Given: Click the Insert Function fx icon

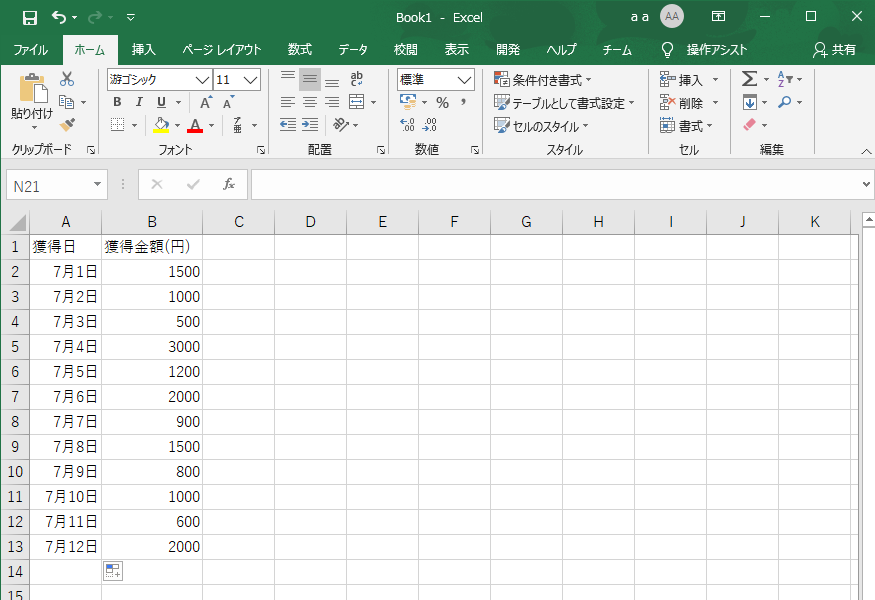Looking at the screenshot, I should coord(228,184).
